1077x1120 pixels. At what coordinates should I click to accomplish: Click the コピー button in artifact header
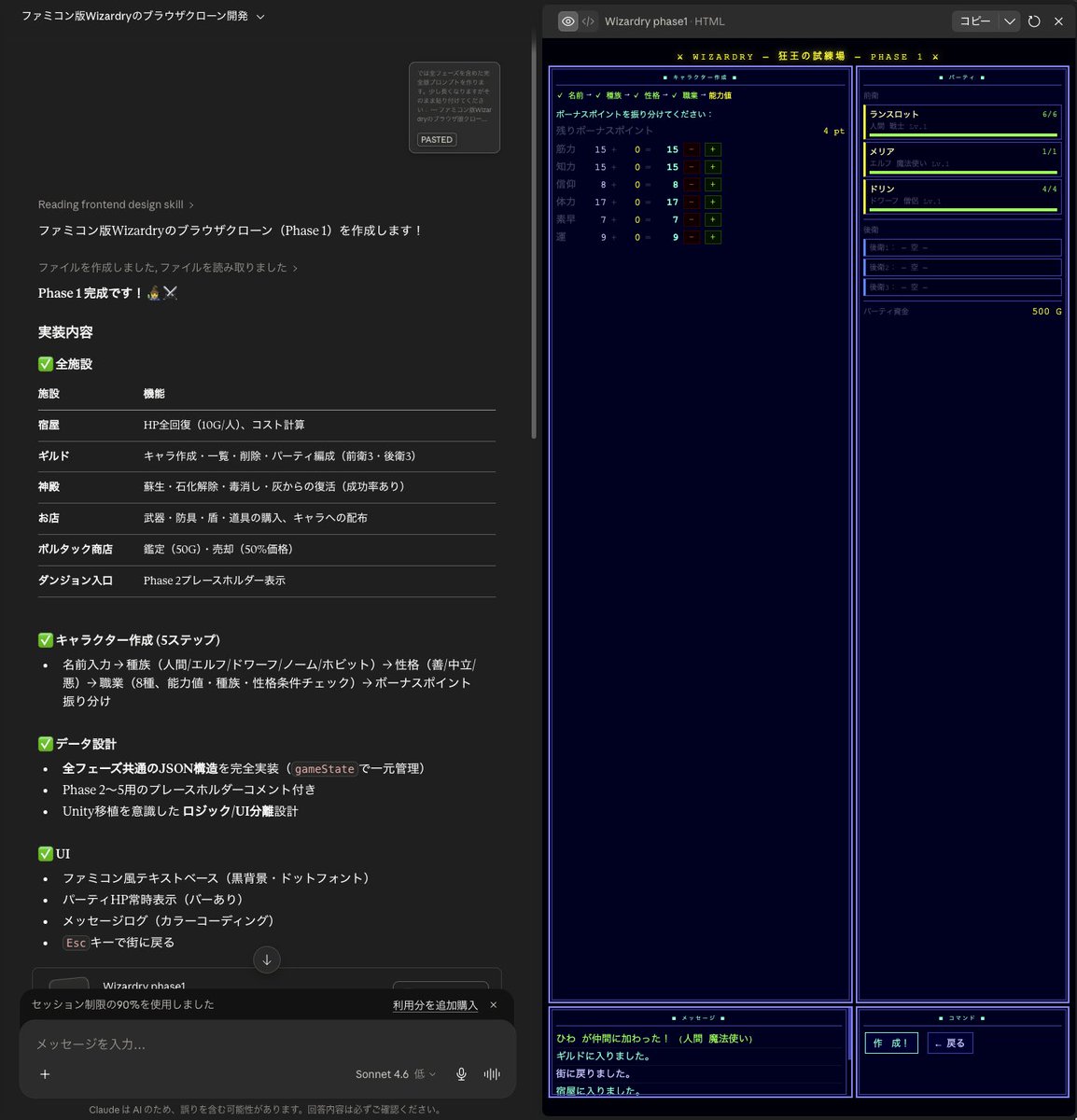tap(975, 21)
